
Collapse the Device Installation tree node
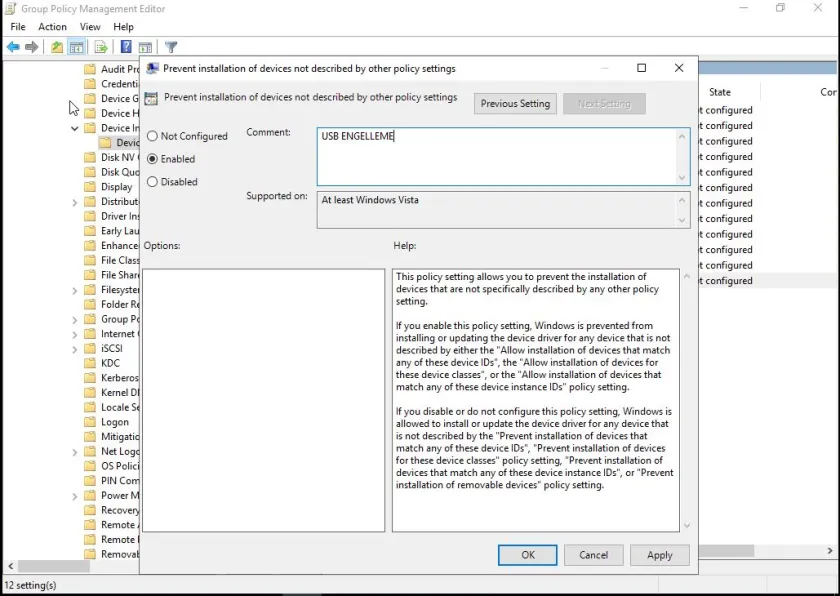[x=75, y=128]
